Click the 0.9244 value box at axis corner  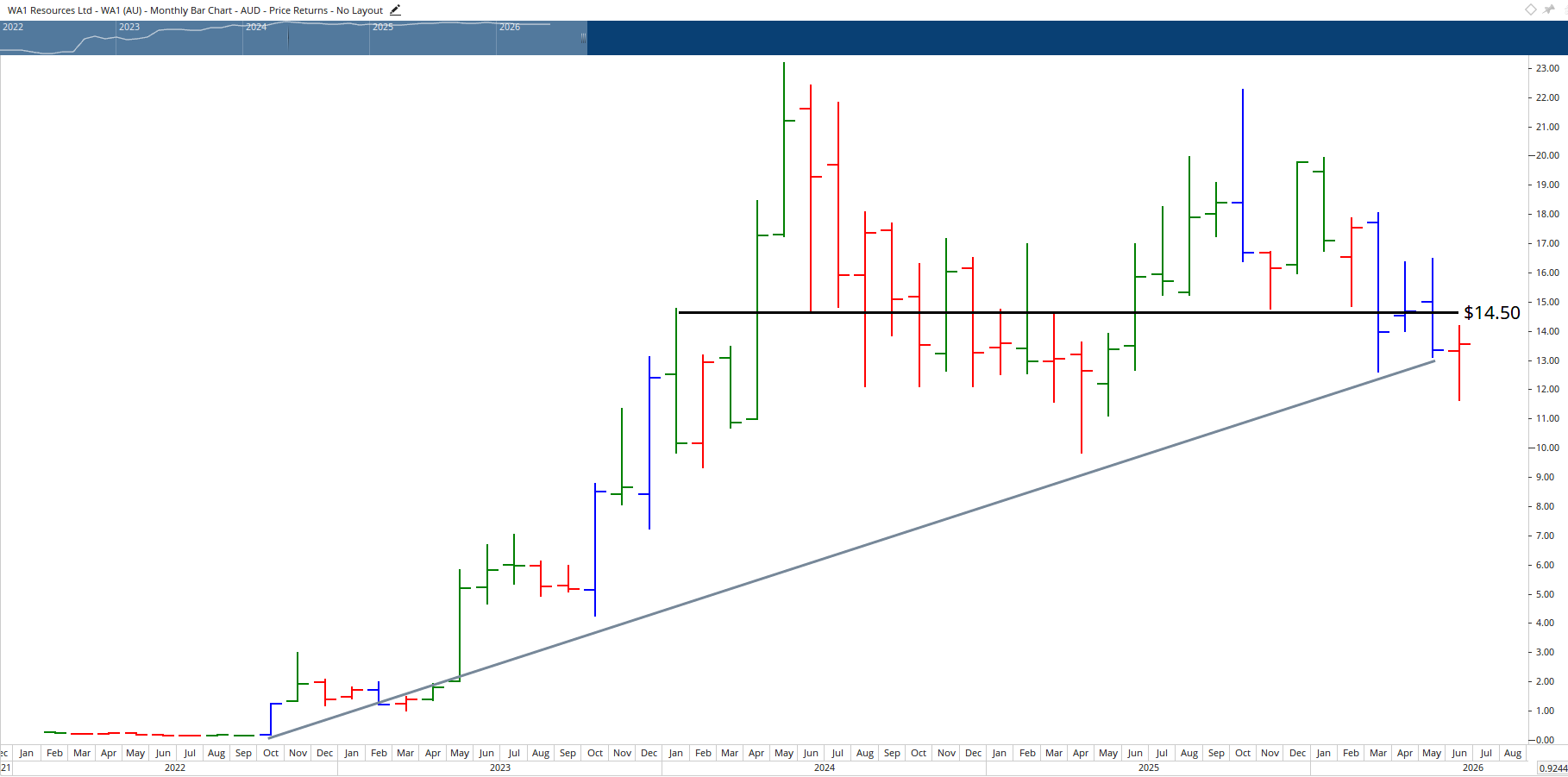click(x=1552, y=768)
